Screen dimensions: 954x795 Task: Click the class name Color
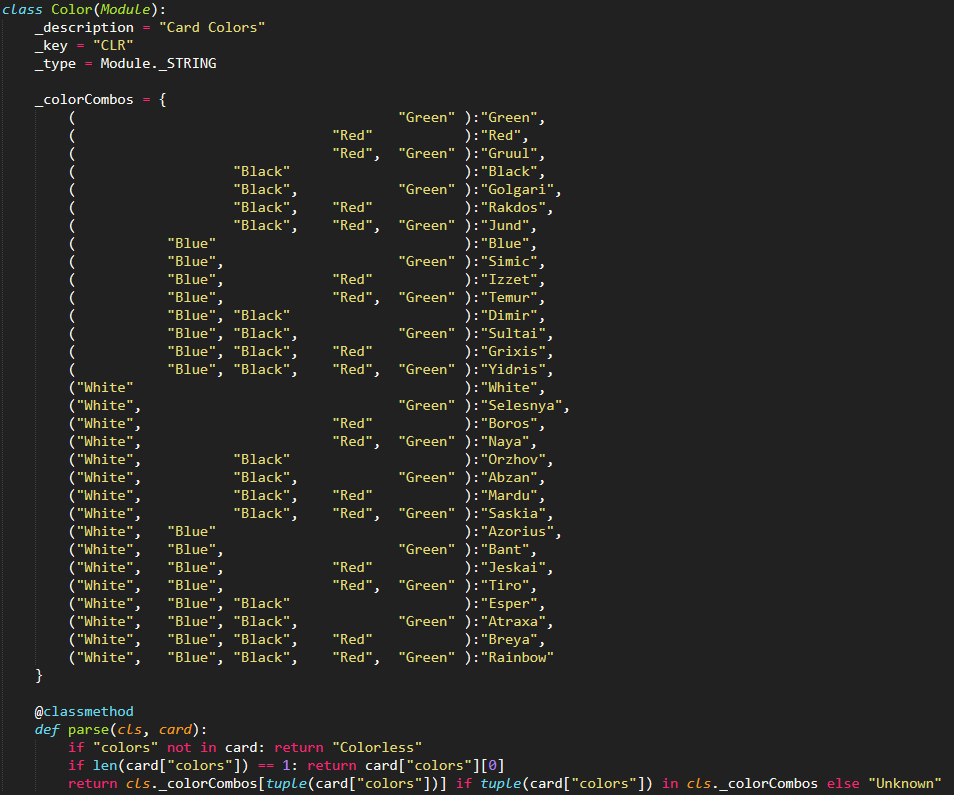(72, 9)
